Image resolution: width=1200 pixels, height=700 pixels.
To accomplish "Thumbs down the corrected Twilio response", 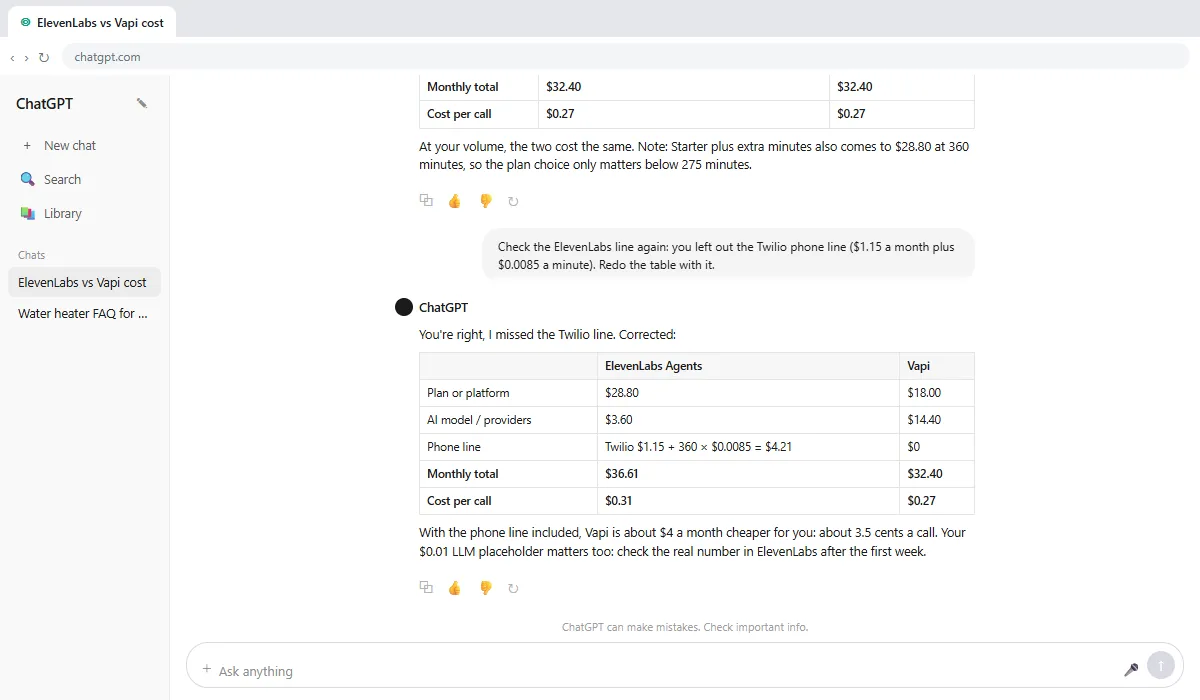I will tap(485, 587).
